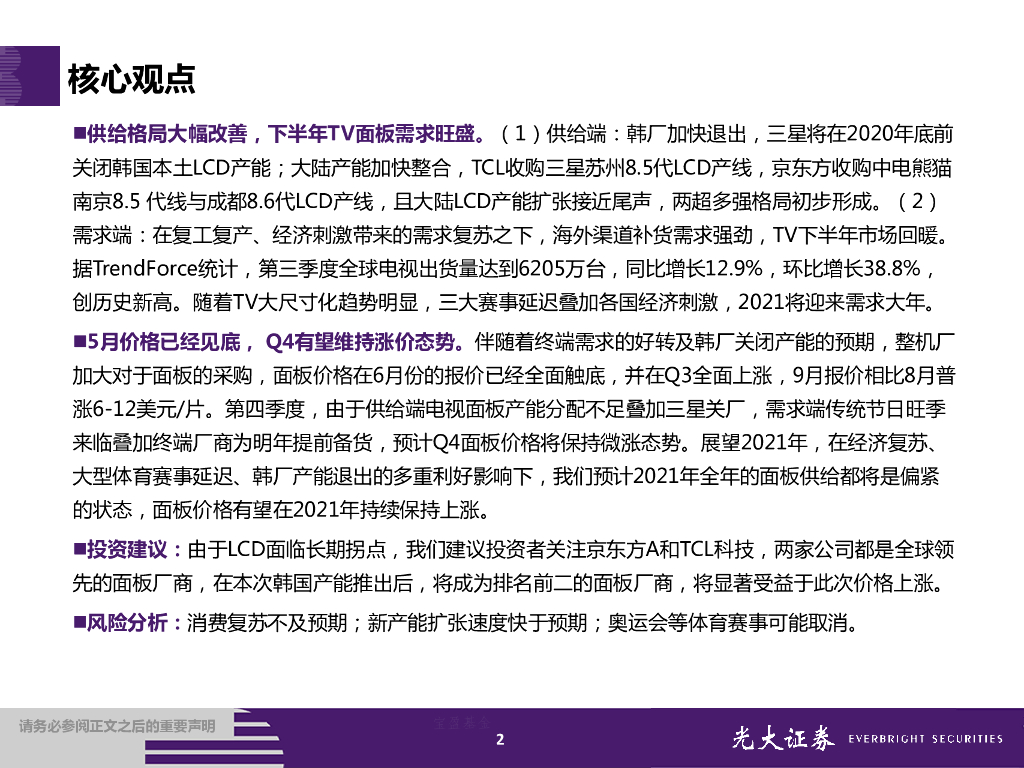Select heading 供给格局大幅改善，下半年TV面板需求旺盛
The width and height of the screenshot is (1024, 768).
pos(281,134)
